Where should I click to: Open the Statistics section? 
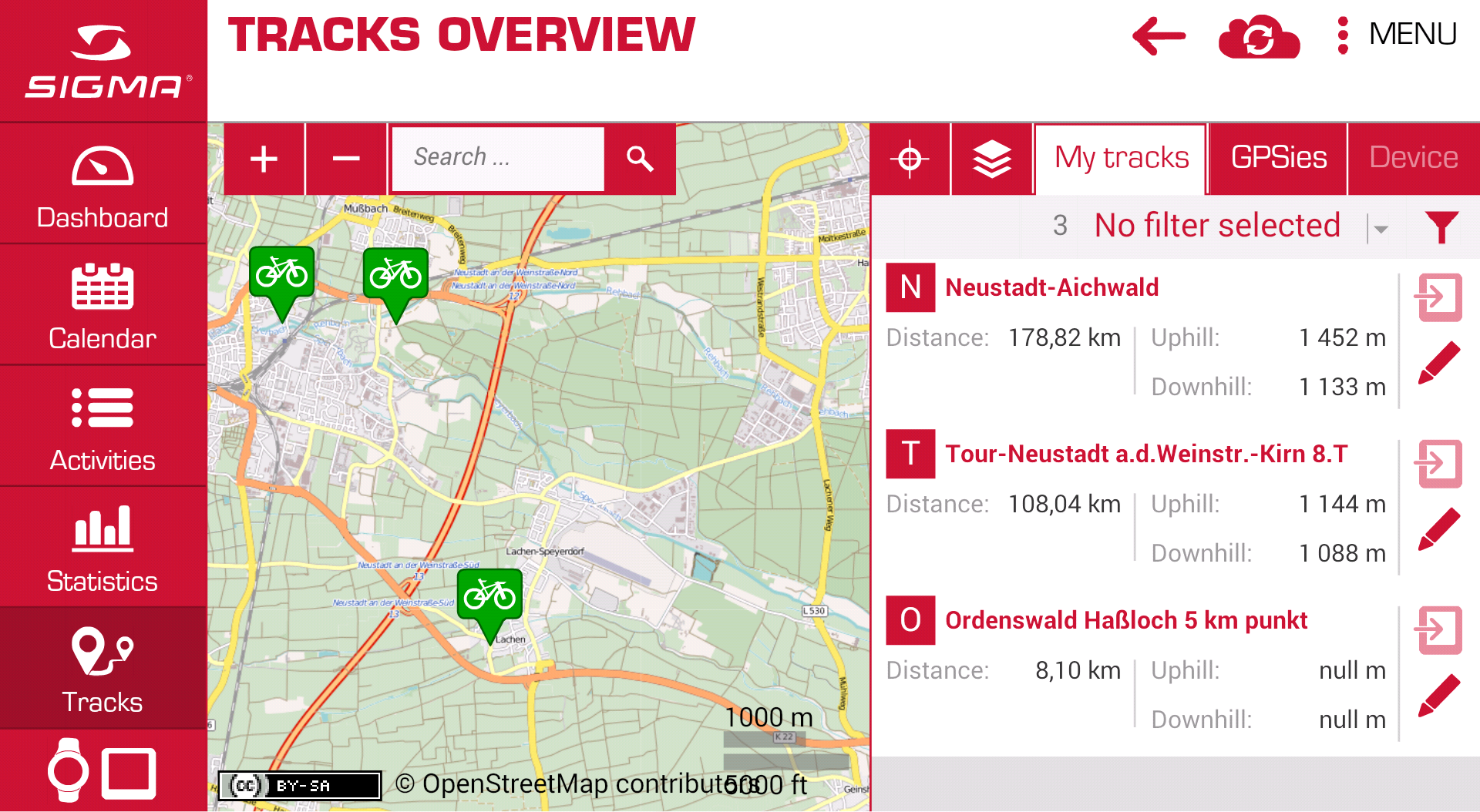[103, 546]
